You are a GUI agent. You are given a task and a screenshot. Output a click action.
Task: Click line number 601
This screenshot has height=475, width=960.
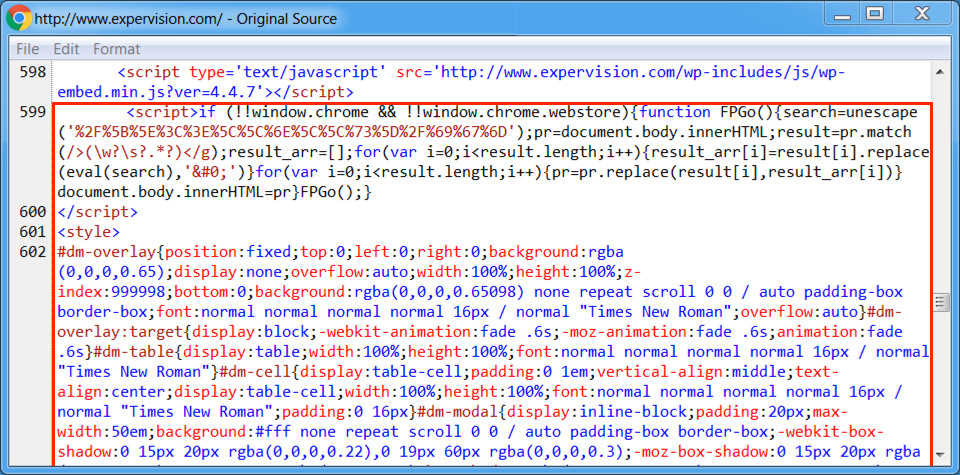click(x=33, y=232)
